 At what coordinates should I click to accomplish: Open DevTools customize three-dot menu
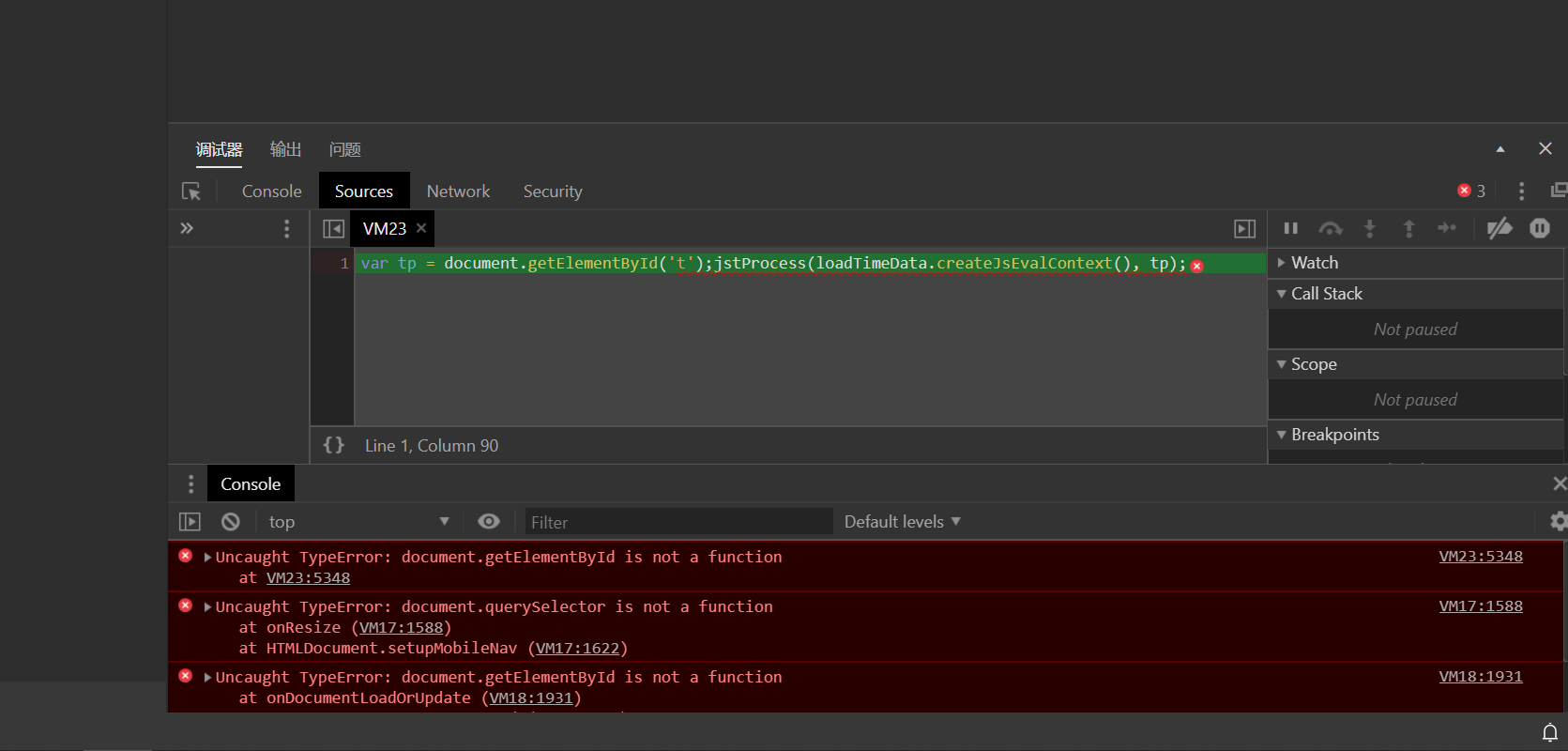[1522, 192]
